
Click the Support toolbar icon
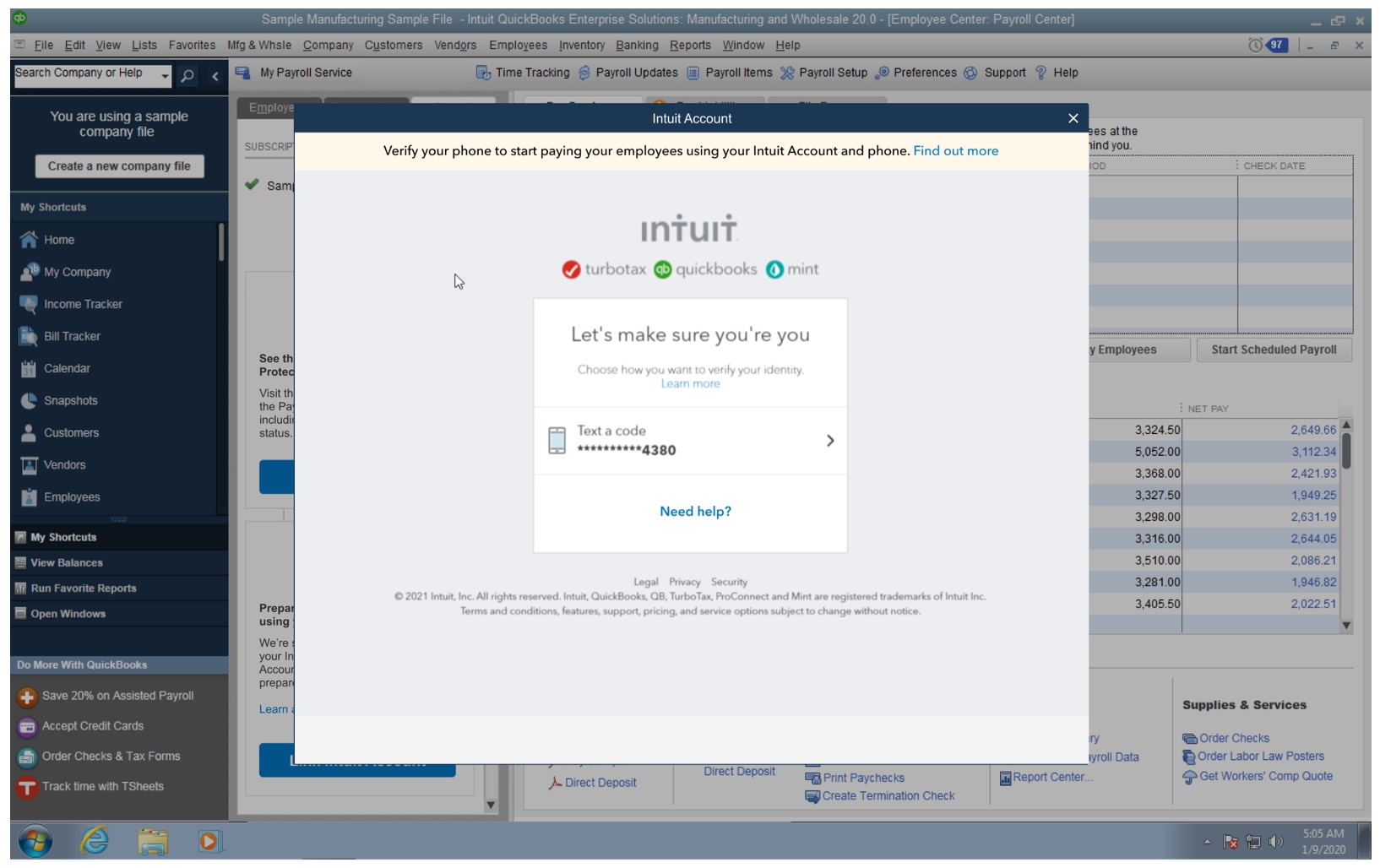971,73
